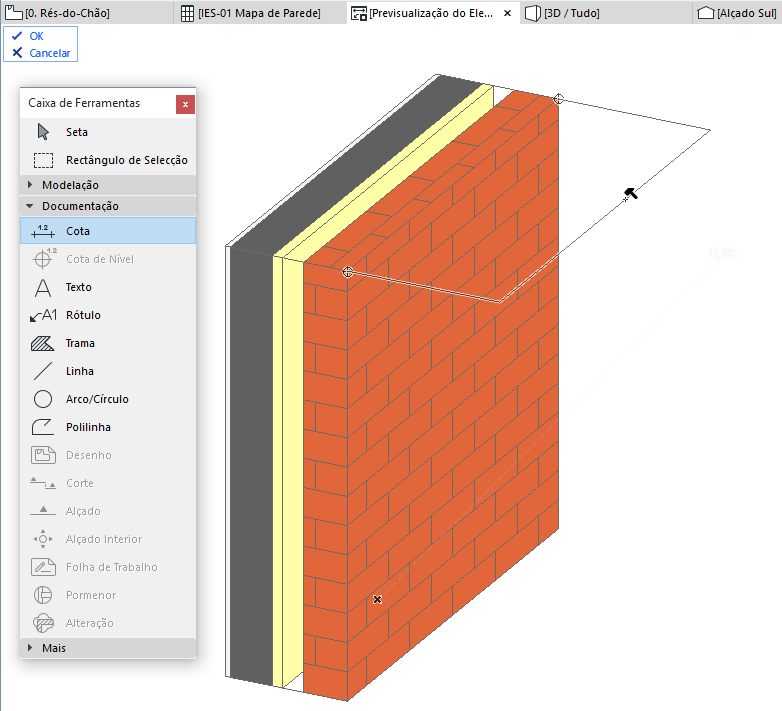The image size is (782, 711).
Task: Activate the Cota dimension tool icon
Action: point(43,231)
